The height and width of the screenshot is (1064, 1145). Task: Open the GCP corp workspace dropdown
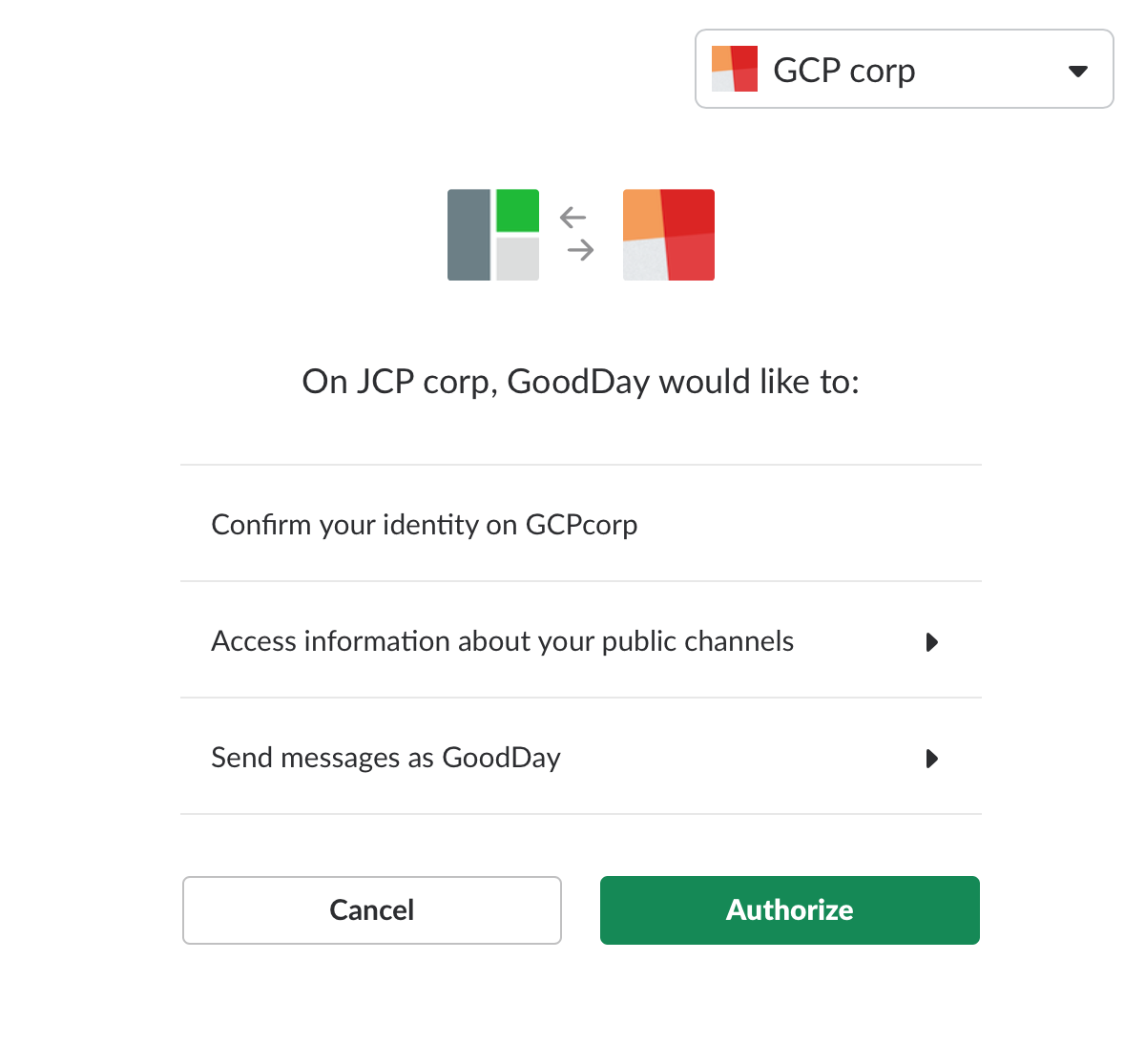point(905,69)
